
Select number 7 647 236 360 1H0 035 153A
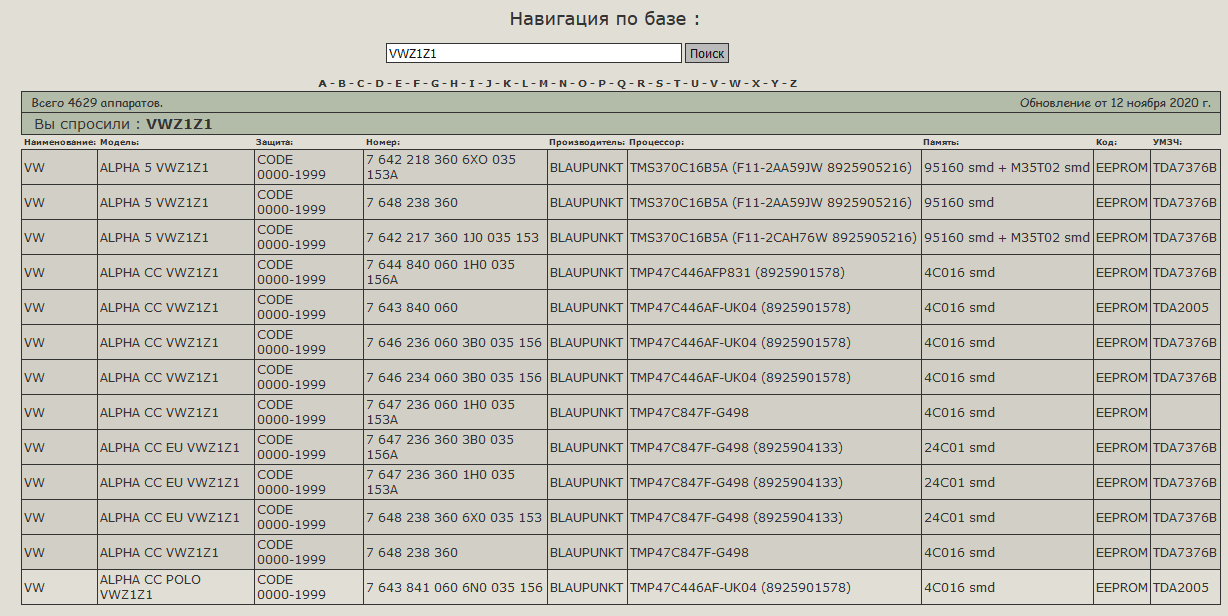pos(455,482)
